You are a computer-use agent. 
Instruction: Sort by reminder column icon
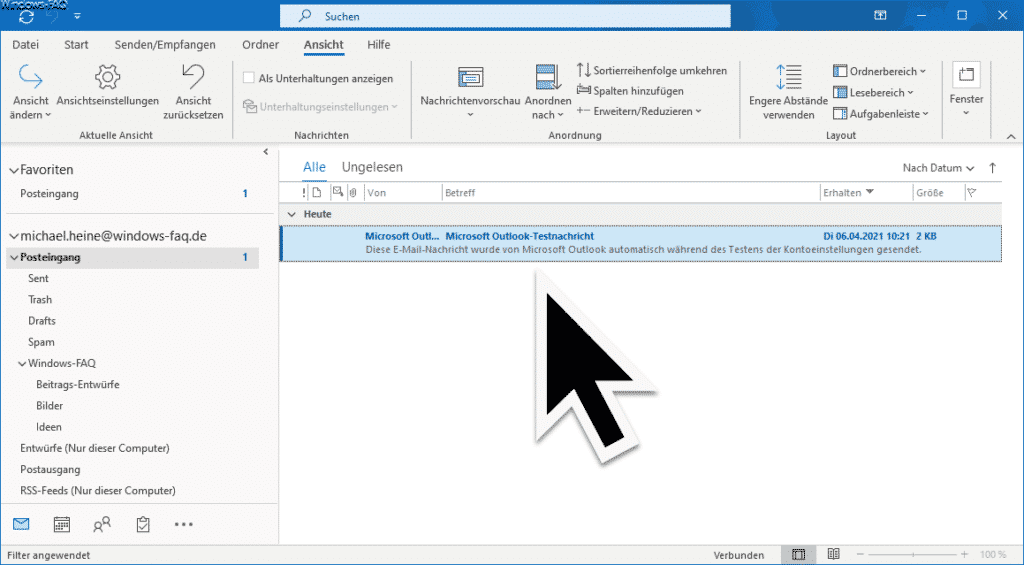point(338,192)
